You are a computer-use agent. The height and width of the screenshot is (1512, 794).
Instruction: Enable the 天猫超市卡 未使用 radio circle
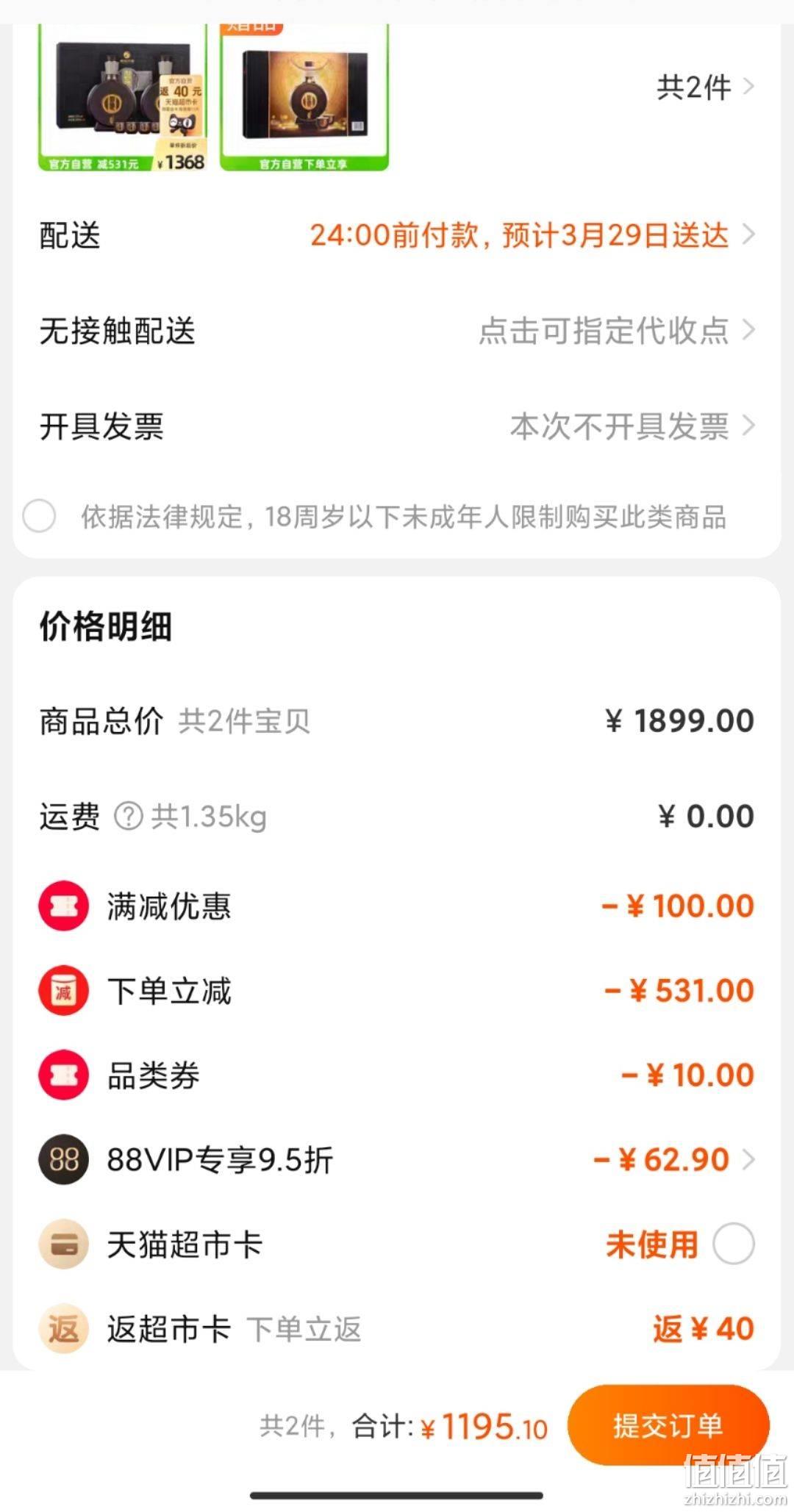pyautogui.click(x=734, y=1244)
